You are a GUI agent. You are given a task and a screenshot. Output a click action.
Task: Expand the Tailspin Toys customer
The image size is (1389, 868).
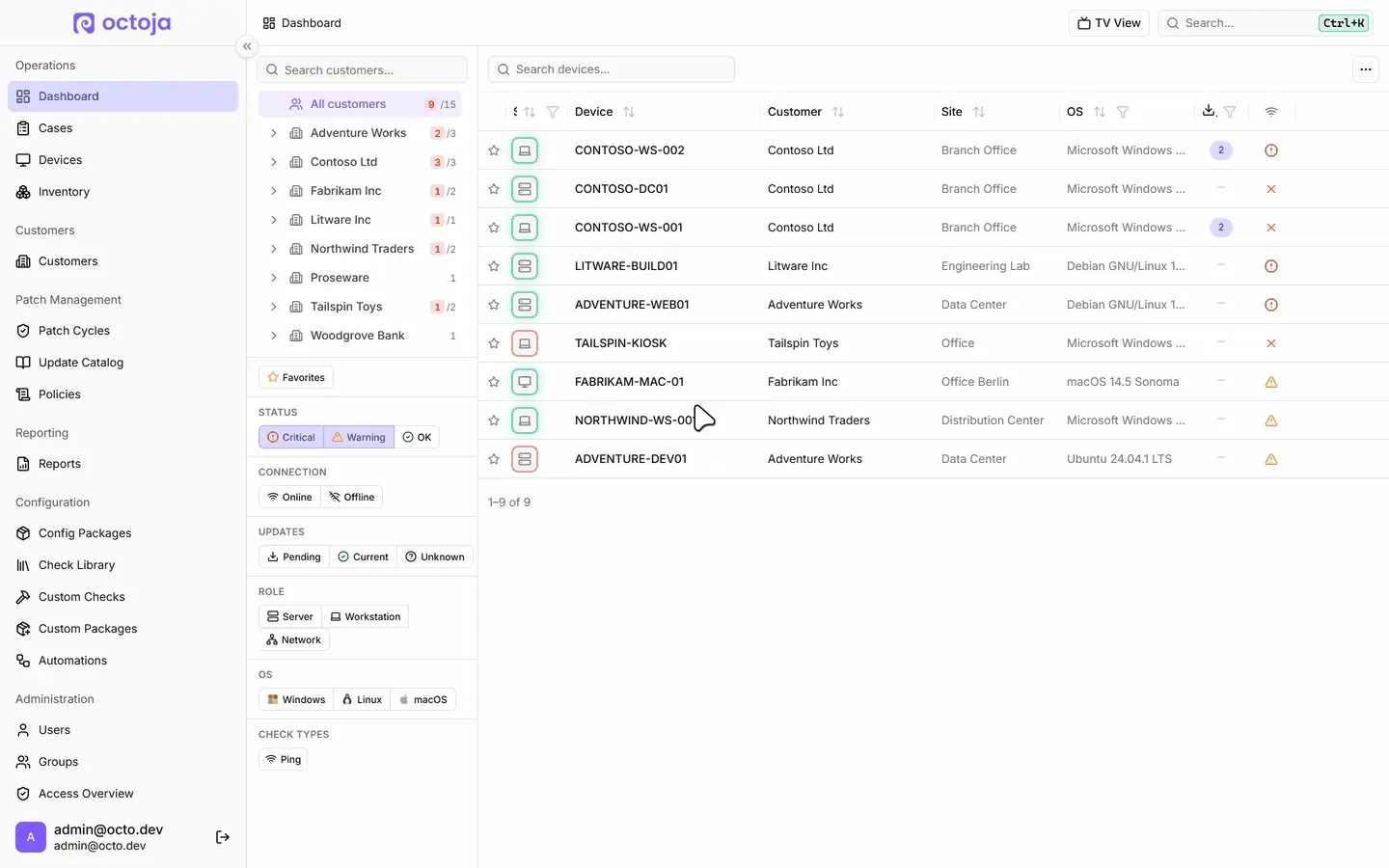[x=274, y=307]
